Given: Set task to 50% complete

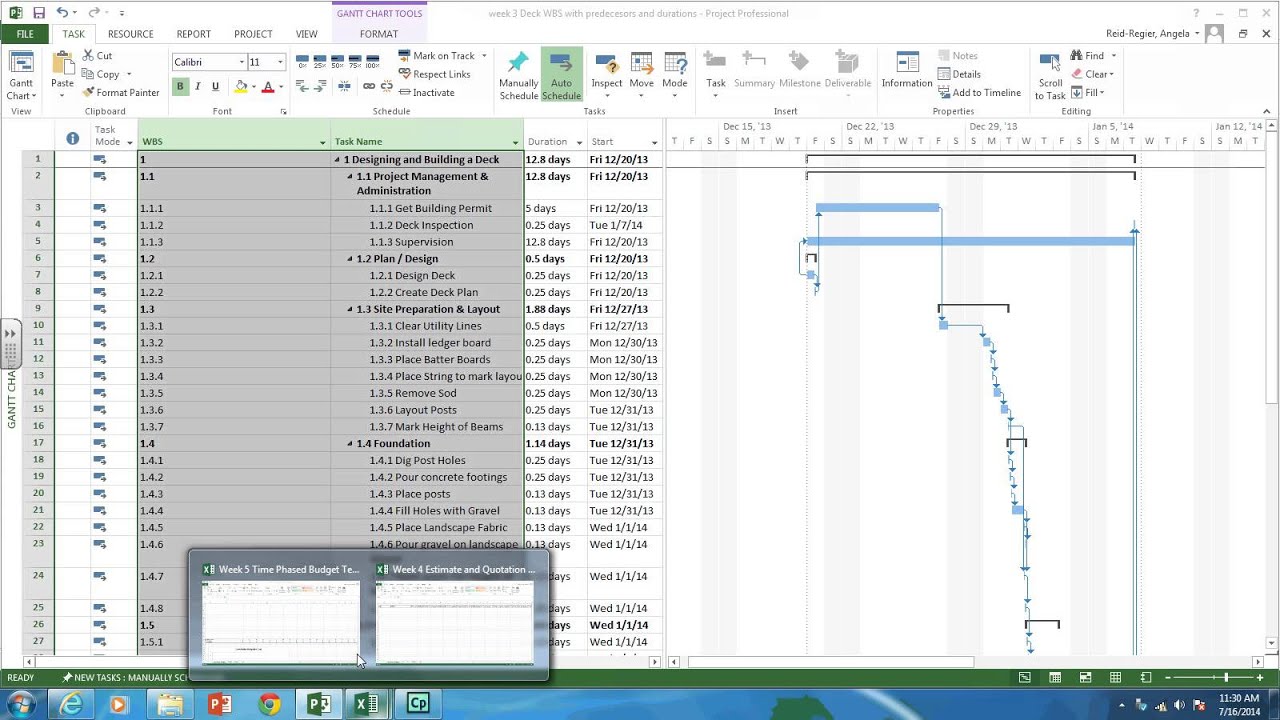Looking at the screenshot, I should click(x=338, y=62).
